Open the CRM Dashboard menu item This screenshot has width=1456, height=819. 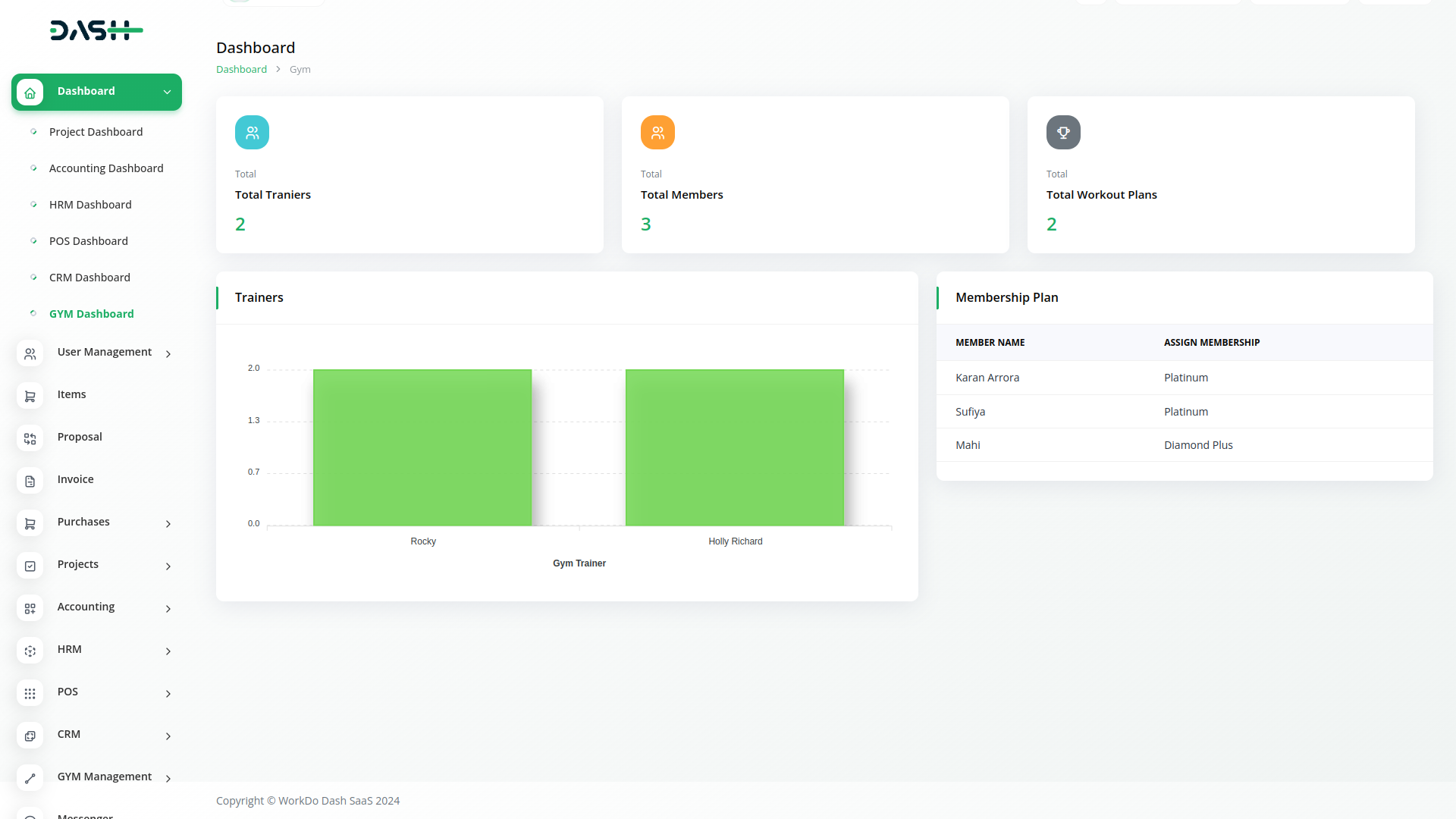point(89,278)
